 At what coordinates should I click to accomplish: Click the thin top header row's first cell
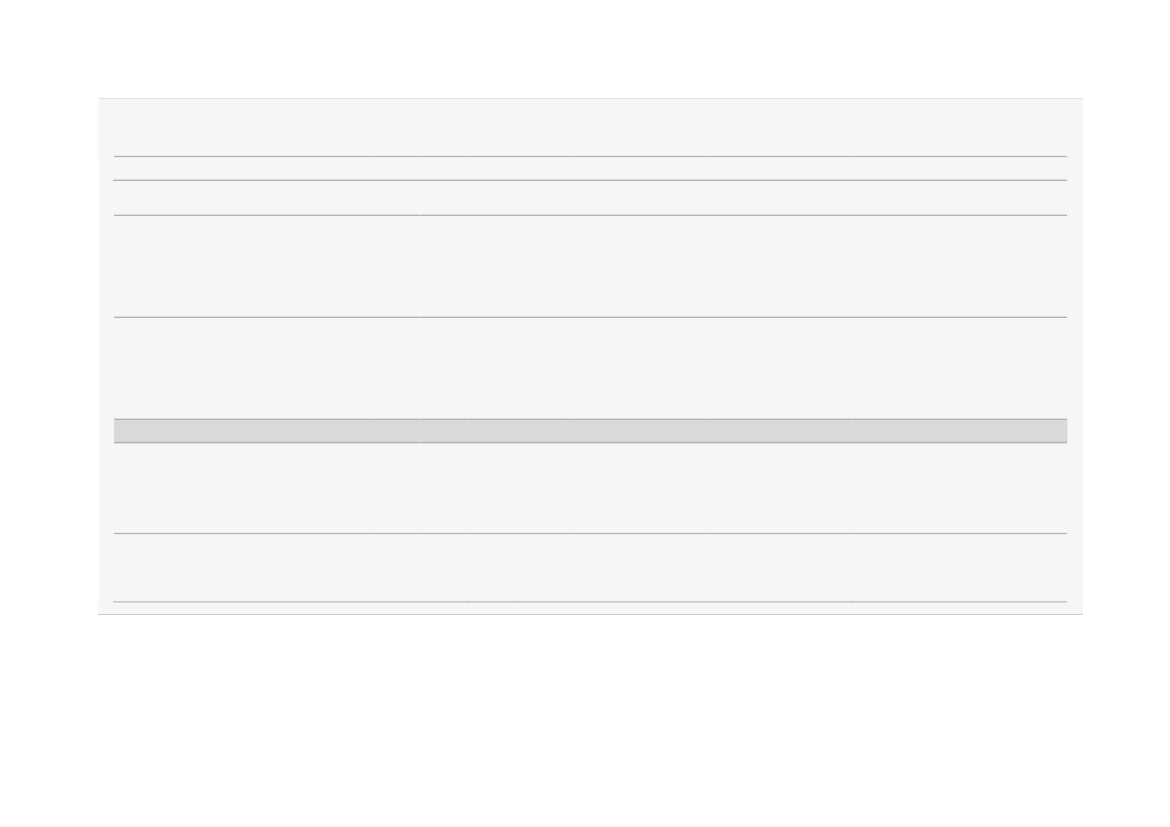(x=242, y=168)
